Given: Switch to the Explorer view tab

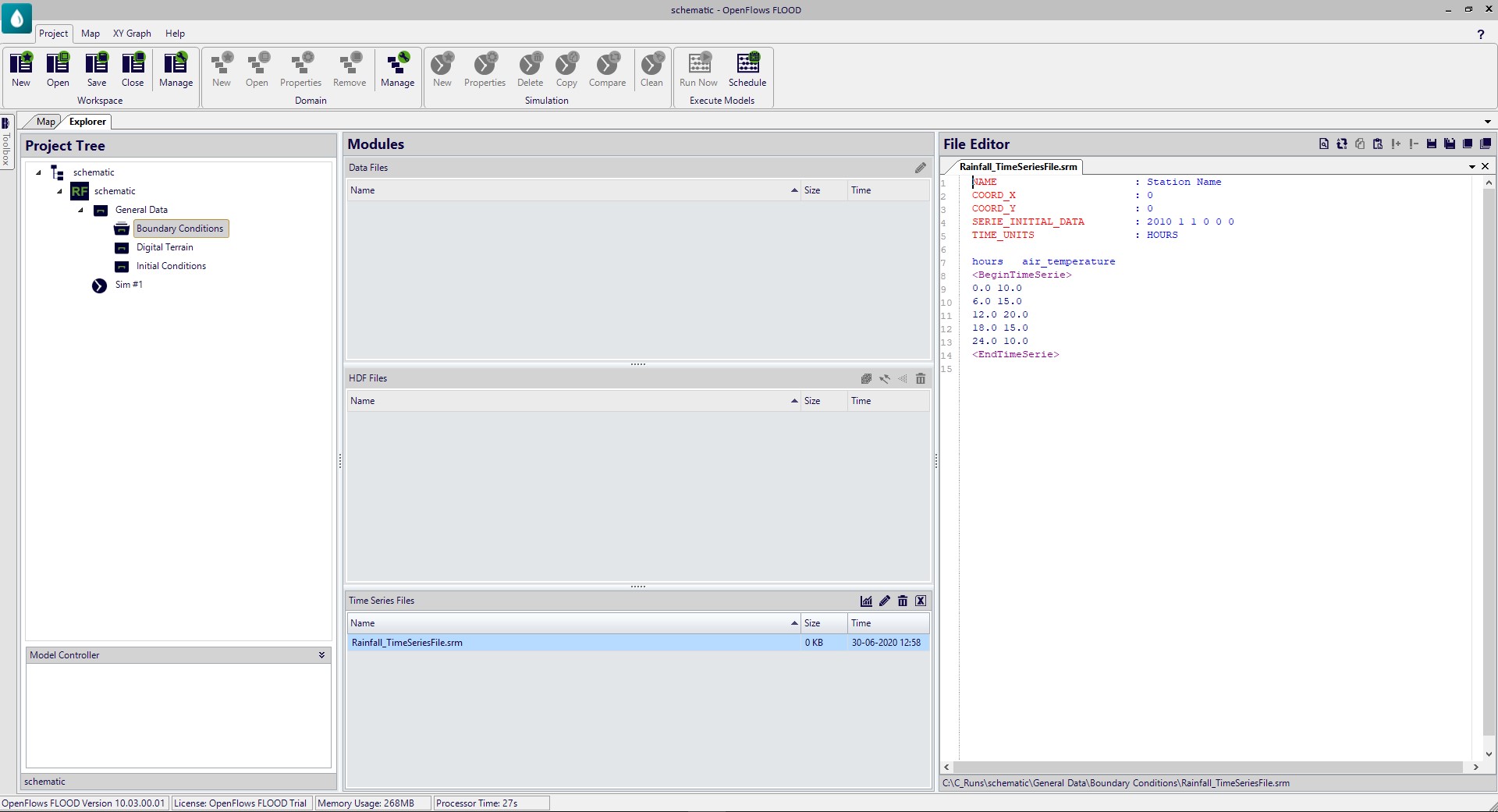Looking at the screenshot, I should [x=87, y=122].
